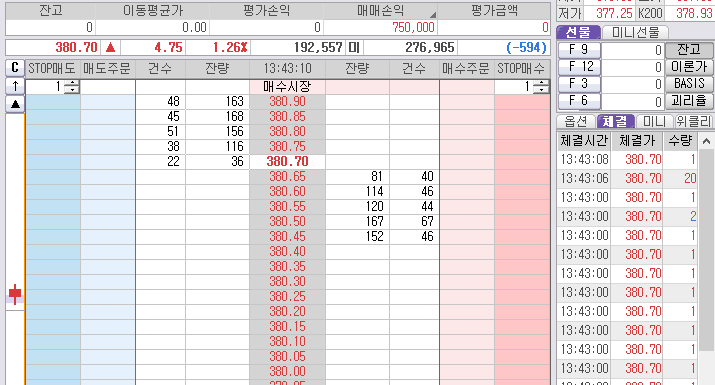Click the 매도주문 column header
Image resolution: width=715 pixels, height=385 pixels.
(107, 68)
